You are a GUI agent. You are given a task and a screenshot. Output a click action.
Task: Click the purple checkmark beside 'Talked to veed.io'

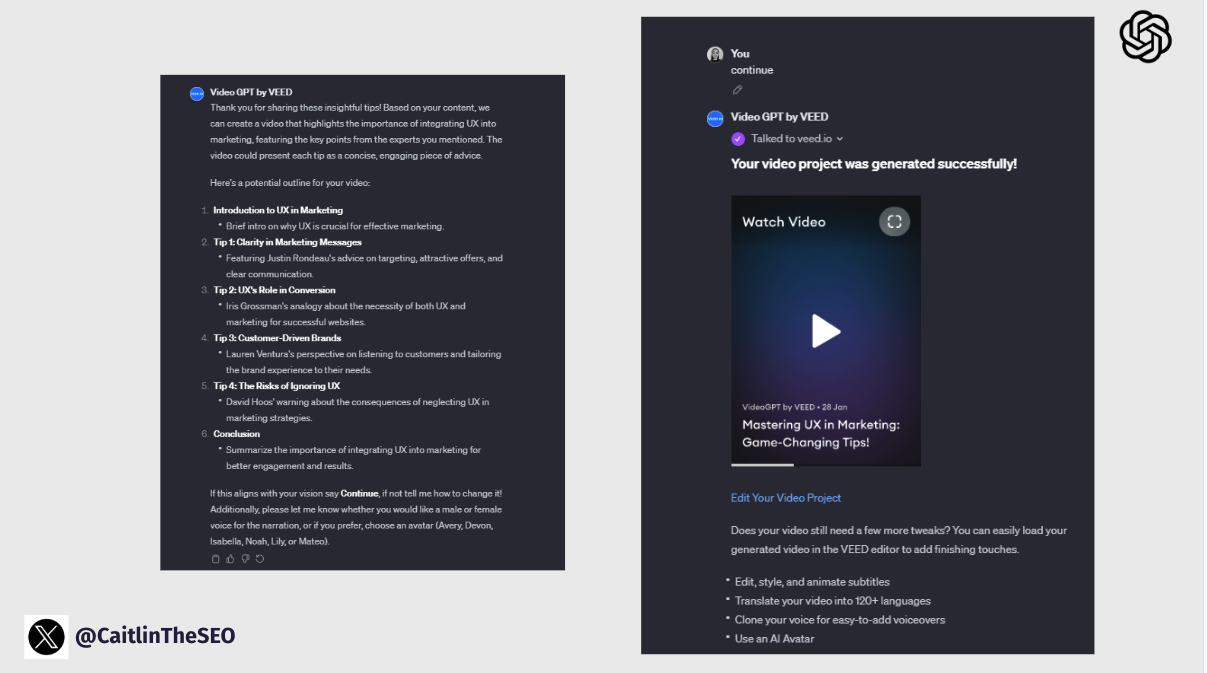738,139
